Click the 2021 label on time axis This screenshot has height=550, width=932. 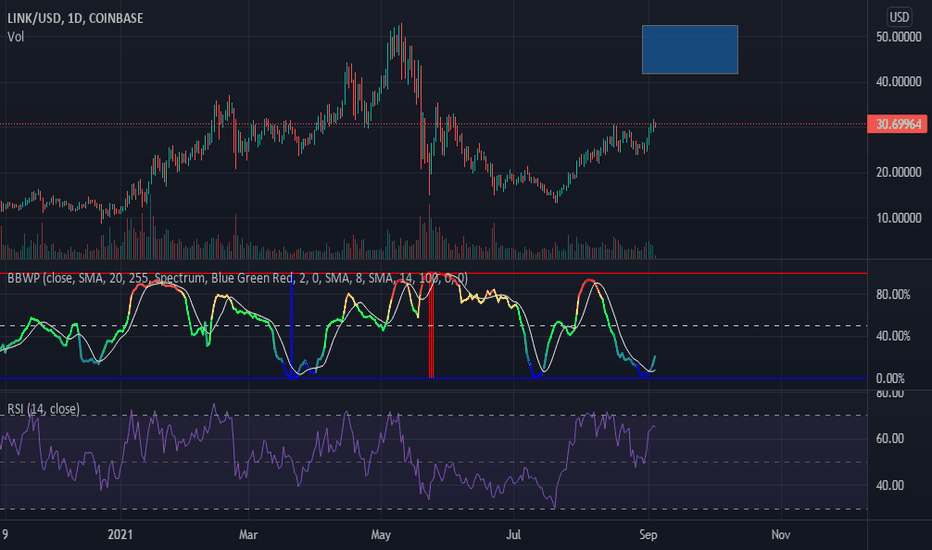click(x=120, y=535)
